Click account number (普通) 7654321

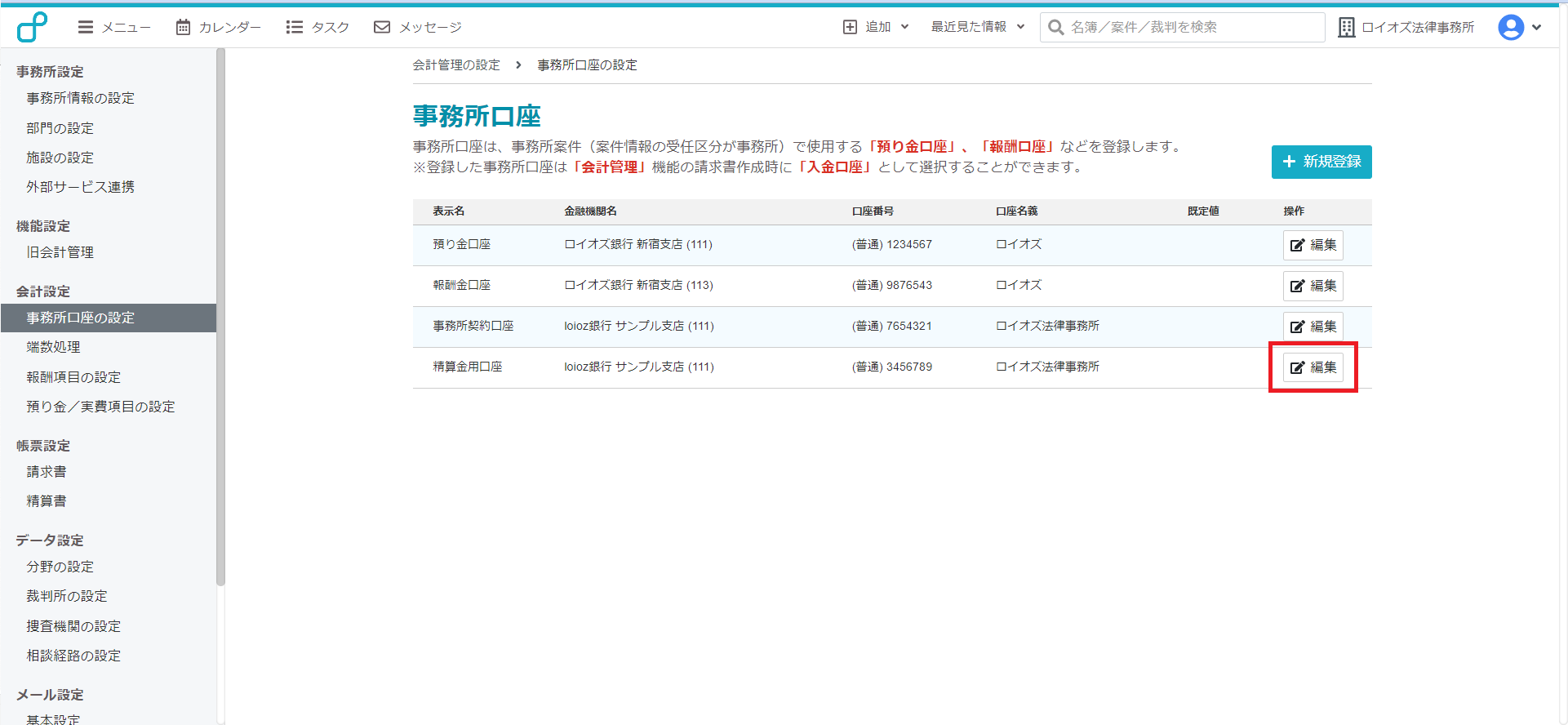[x=892, y=326]
